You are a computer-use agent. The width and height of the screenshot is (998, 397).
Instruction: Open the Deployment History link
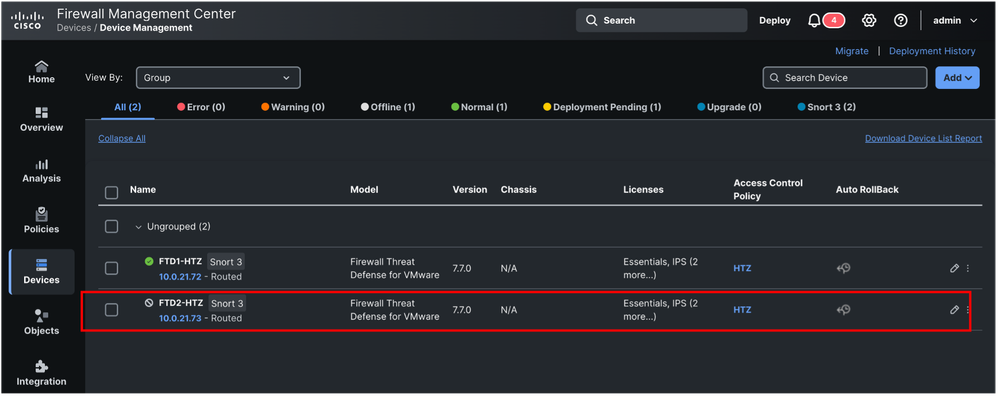[x=932, y=51]
